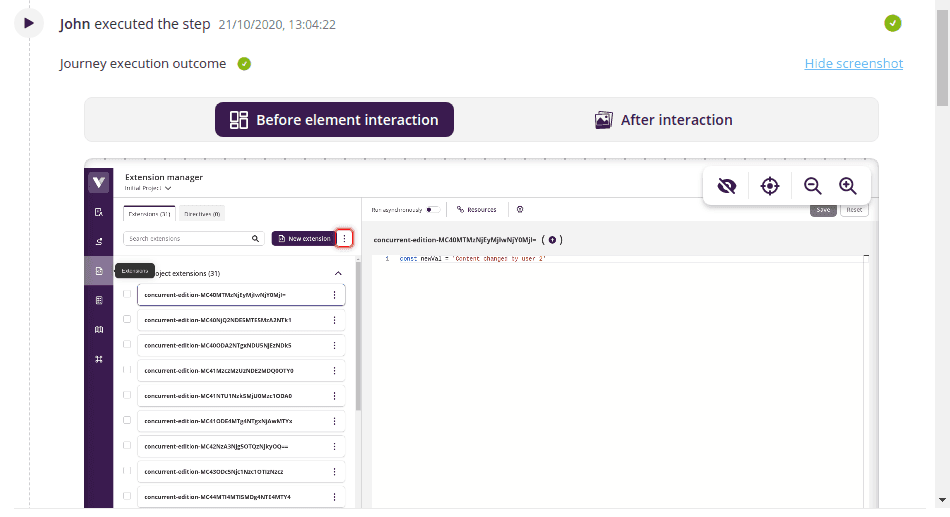This screenshot has height=517, width=950.
Task: Select extension concurrent-edition-MC41NTU1 in the list
Action: 241,396
